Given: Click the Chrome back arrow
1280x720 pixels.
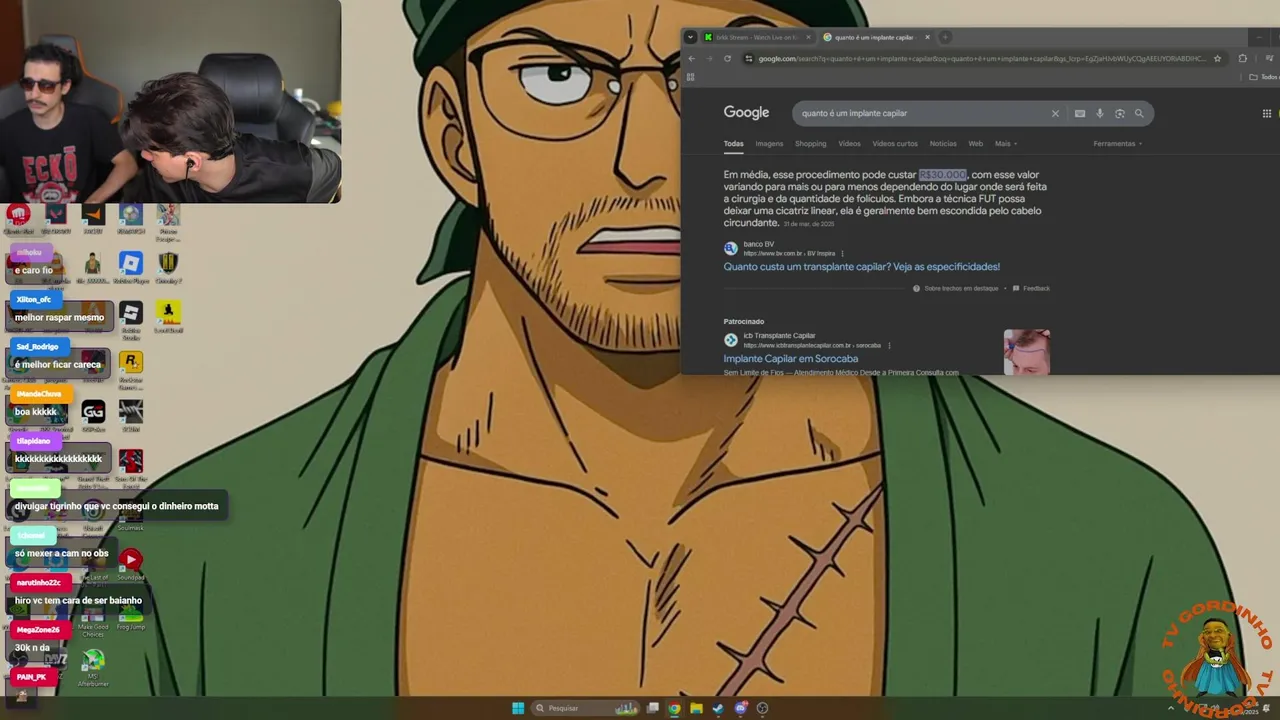Looking at the screenshot, I should 691,59.
